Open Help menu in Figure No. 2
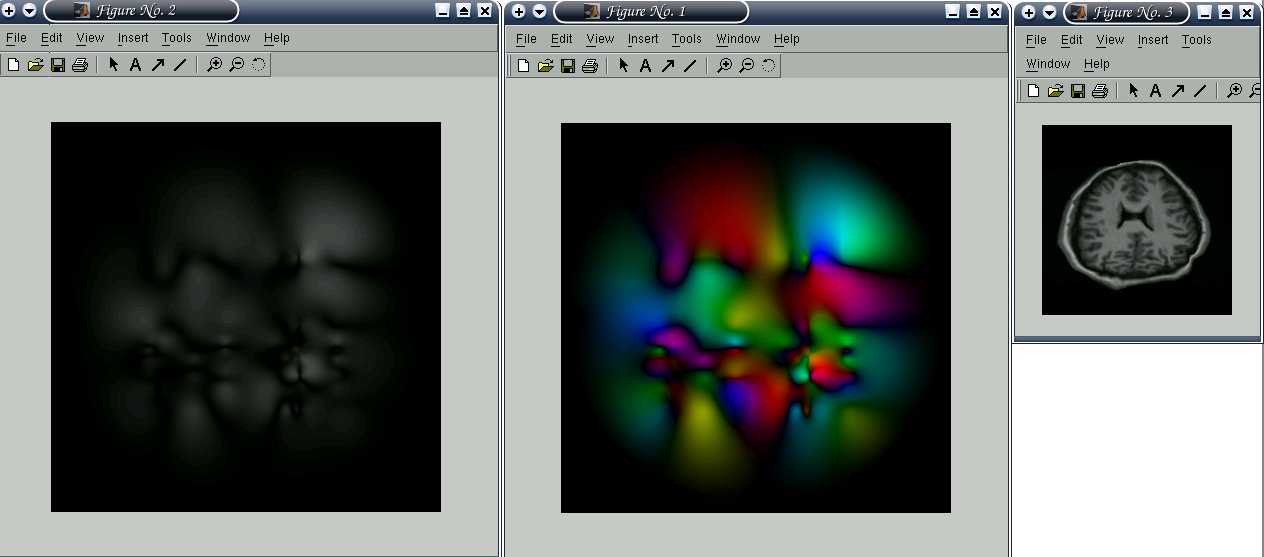Screen dimensions: 1264x557 277,38
